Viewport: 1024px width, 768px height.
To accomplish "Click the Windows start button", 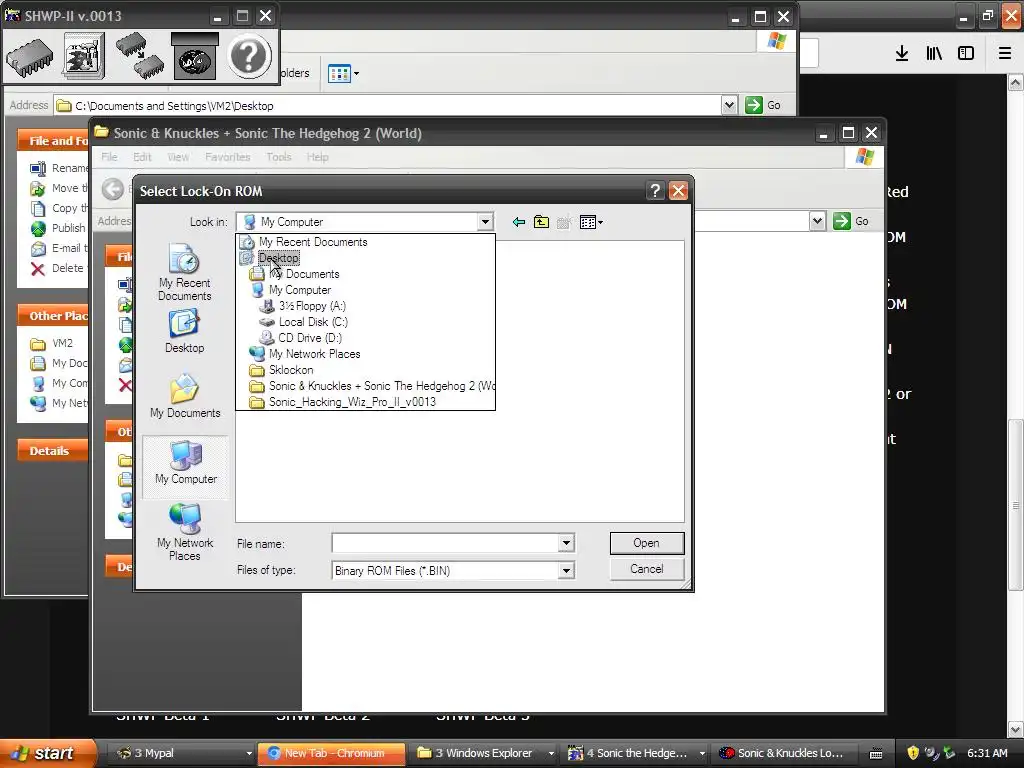I will click(x=47, y=753).
